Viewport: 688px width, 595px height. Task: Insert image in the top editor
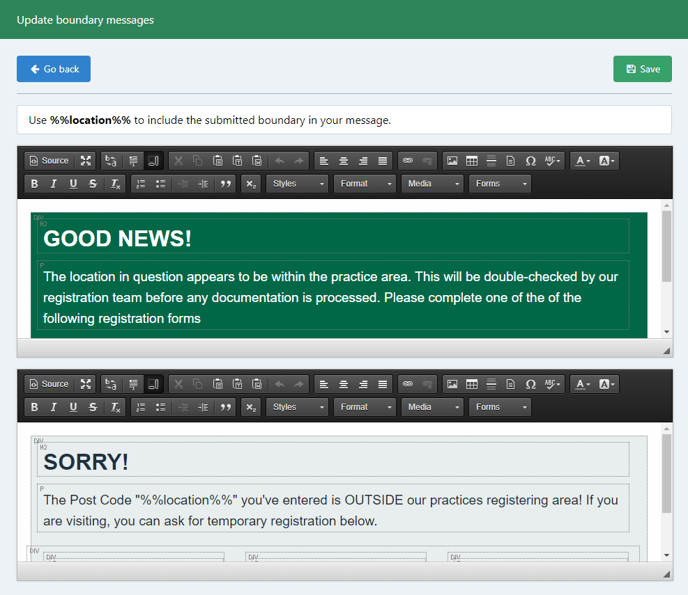coord(452,160)
